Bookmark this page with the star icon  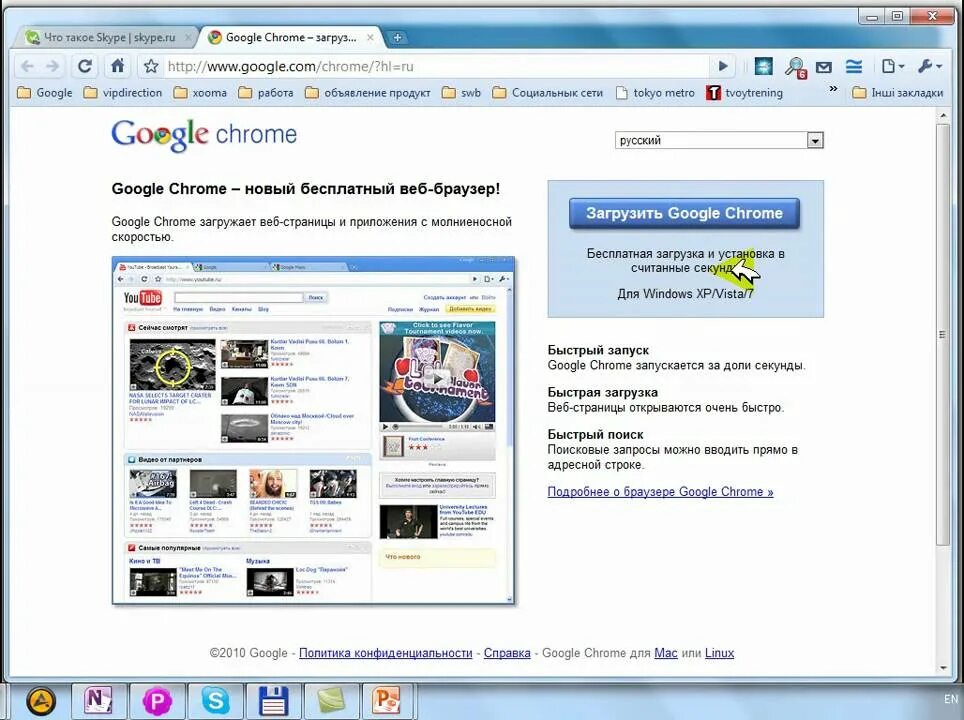point(151,66)
